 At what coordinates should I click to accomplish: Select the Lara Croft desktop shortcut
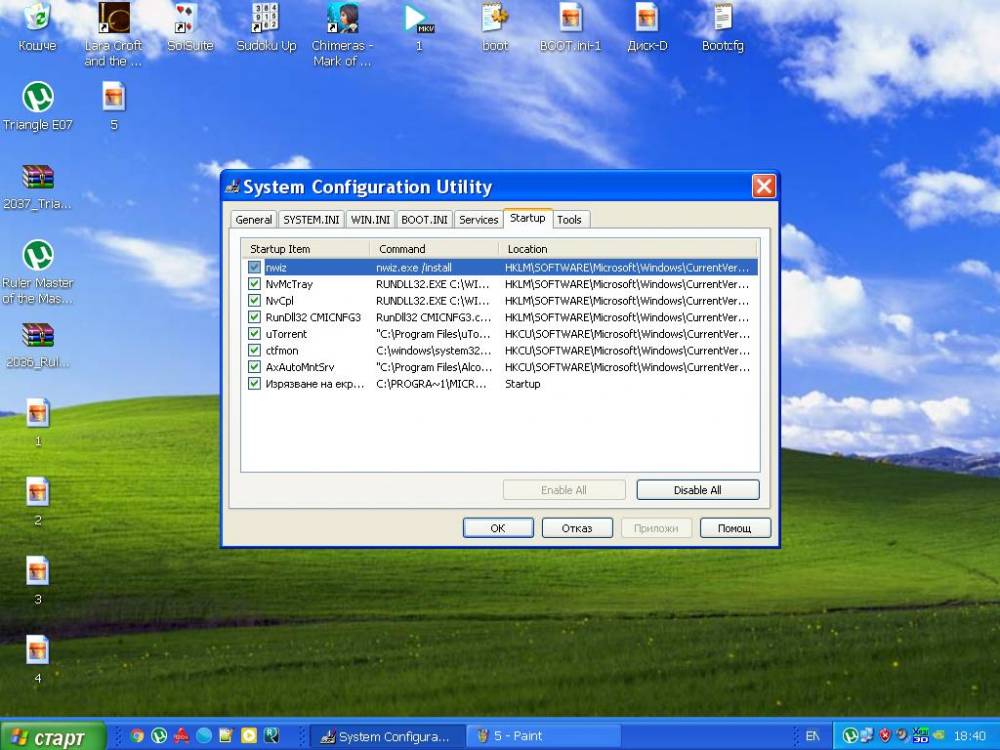click(x=114, y=18)
